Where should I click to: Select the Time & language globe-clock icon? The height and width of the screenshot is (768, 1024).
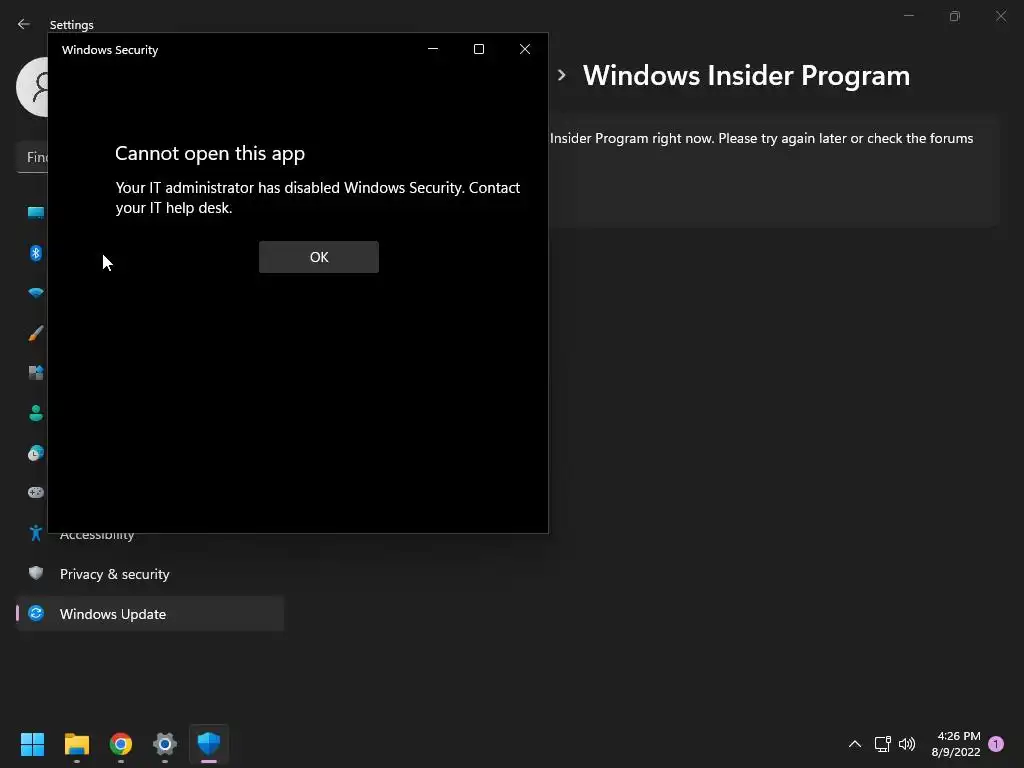pyautogui.click(x=36, y=453)
